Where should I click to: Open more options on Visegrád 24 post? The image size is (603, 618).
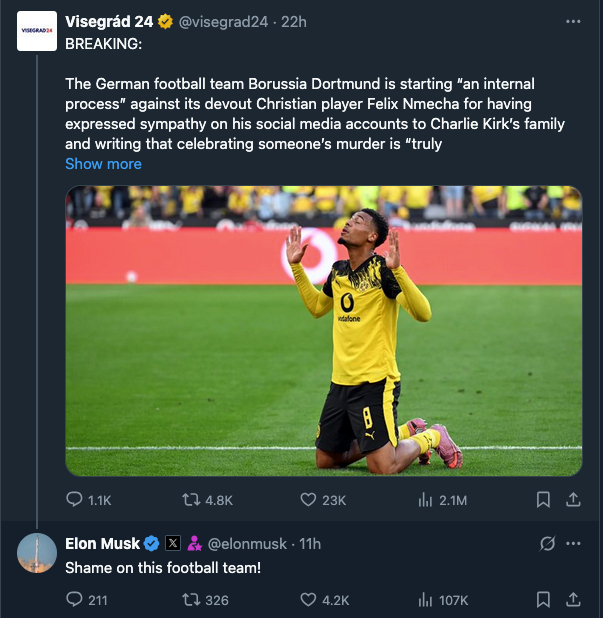click(573, 21)
